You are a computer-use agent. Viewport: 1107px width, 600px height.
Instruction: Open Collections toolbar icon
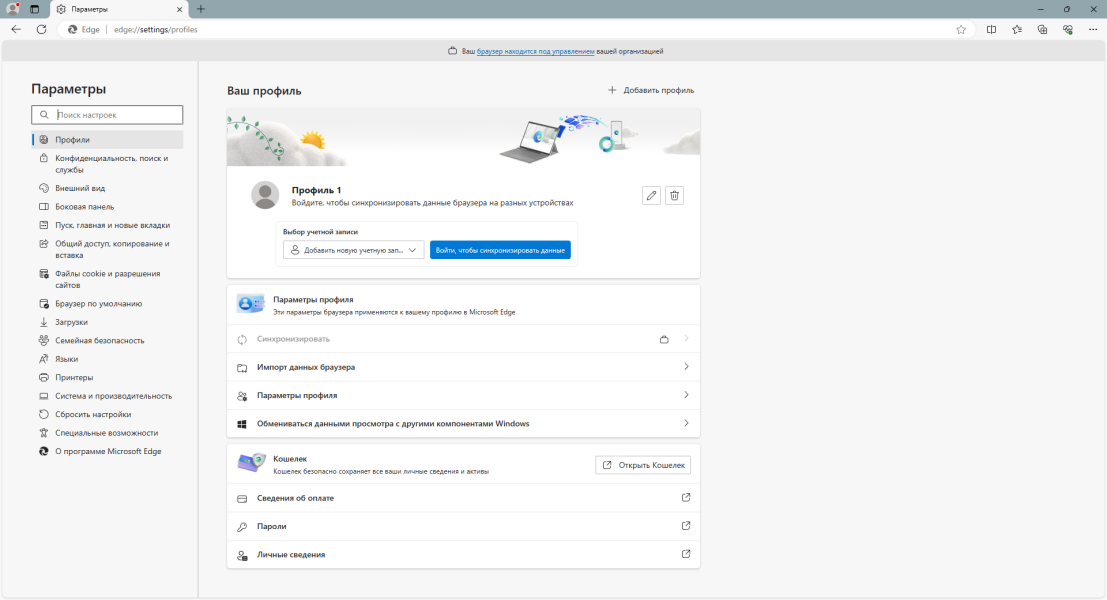pyautogui.click(x=1042, y=30)
